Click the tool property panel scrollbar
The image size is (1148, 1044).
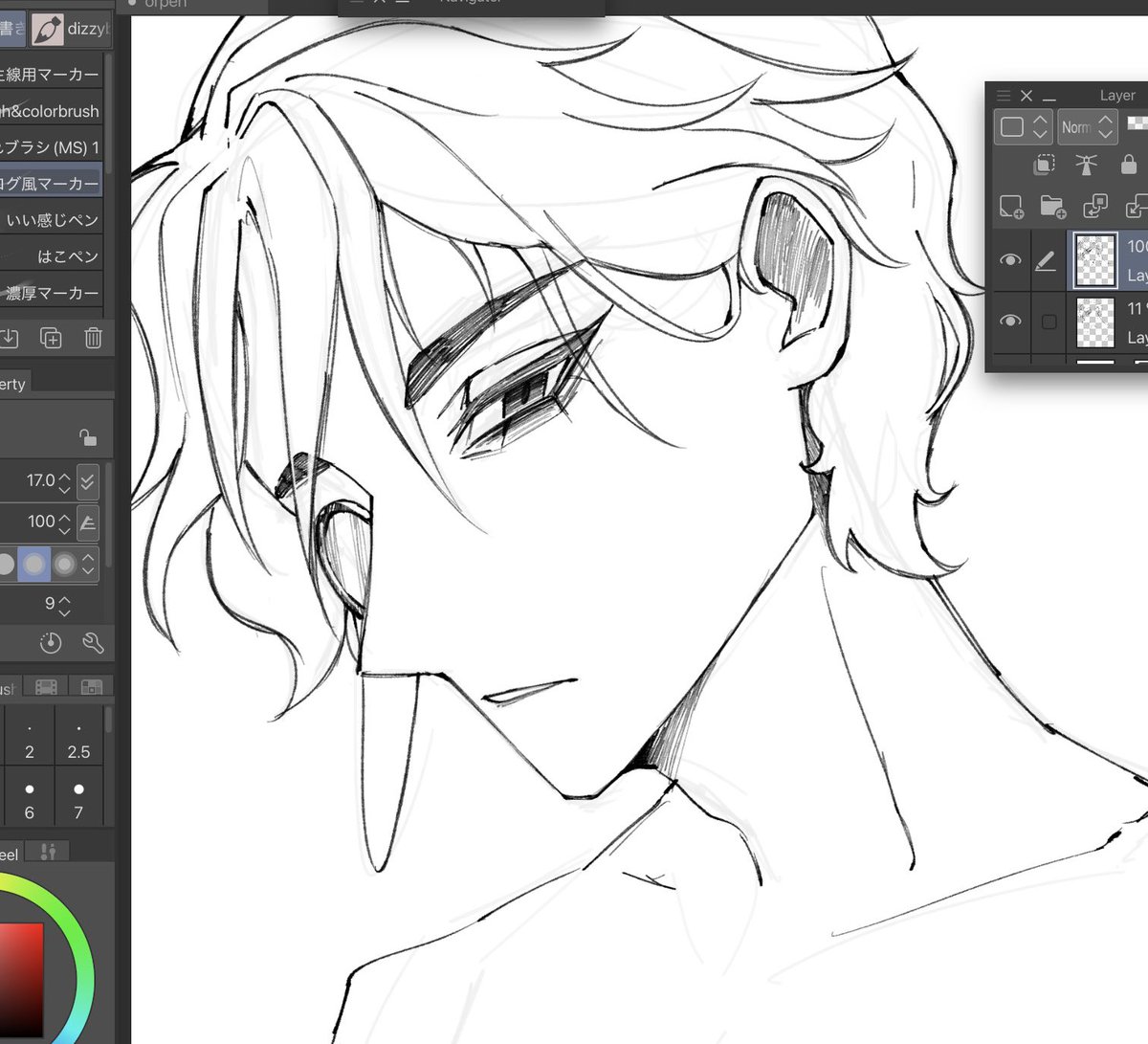[109, 515]
